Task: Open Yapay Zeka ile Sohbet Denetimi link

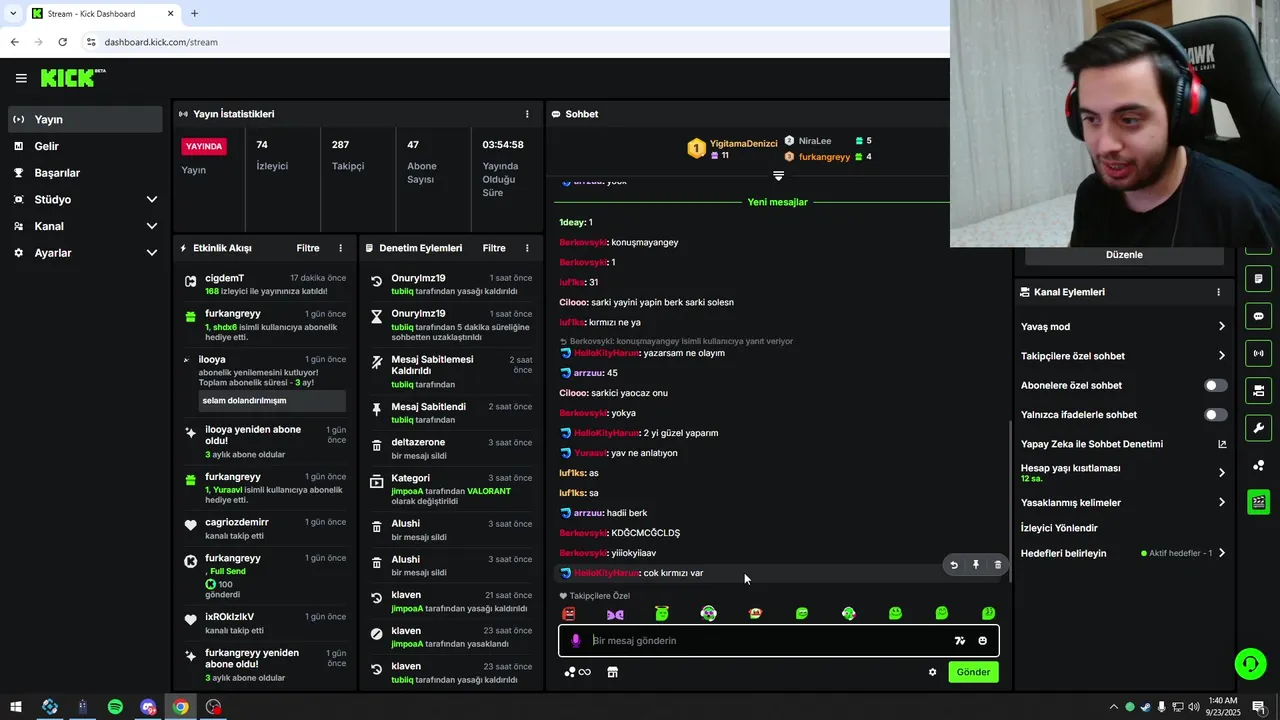Action: [x=1123, y=444]
